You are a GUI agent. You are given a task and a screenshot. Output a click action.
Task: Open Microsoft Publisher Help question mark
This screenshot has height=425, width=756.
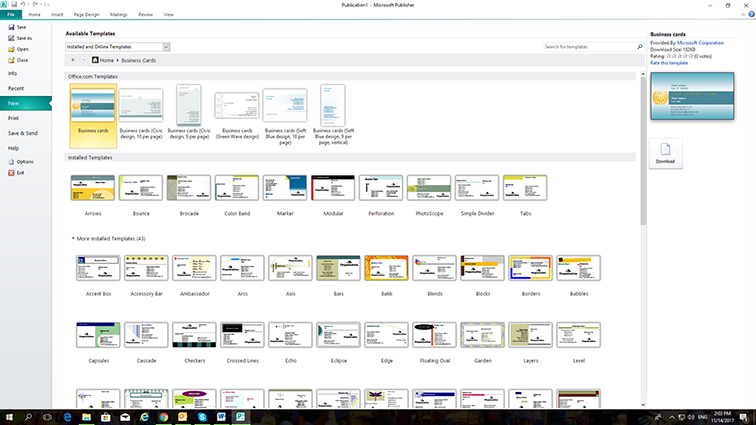[x=751, y=14]
